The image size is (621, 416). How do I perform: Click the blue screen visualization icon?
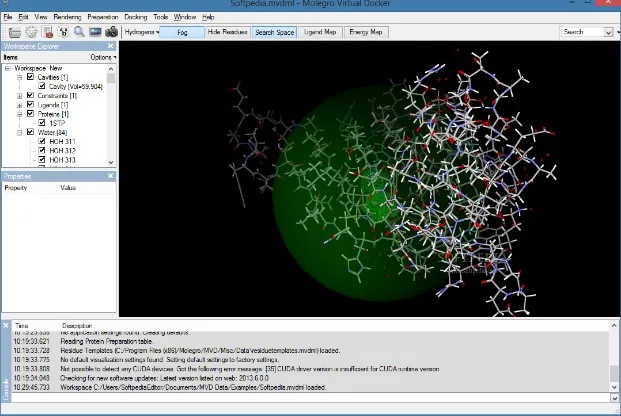pyautogui.click(x=95, y=32)
